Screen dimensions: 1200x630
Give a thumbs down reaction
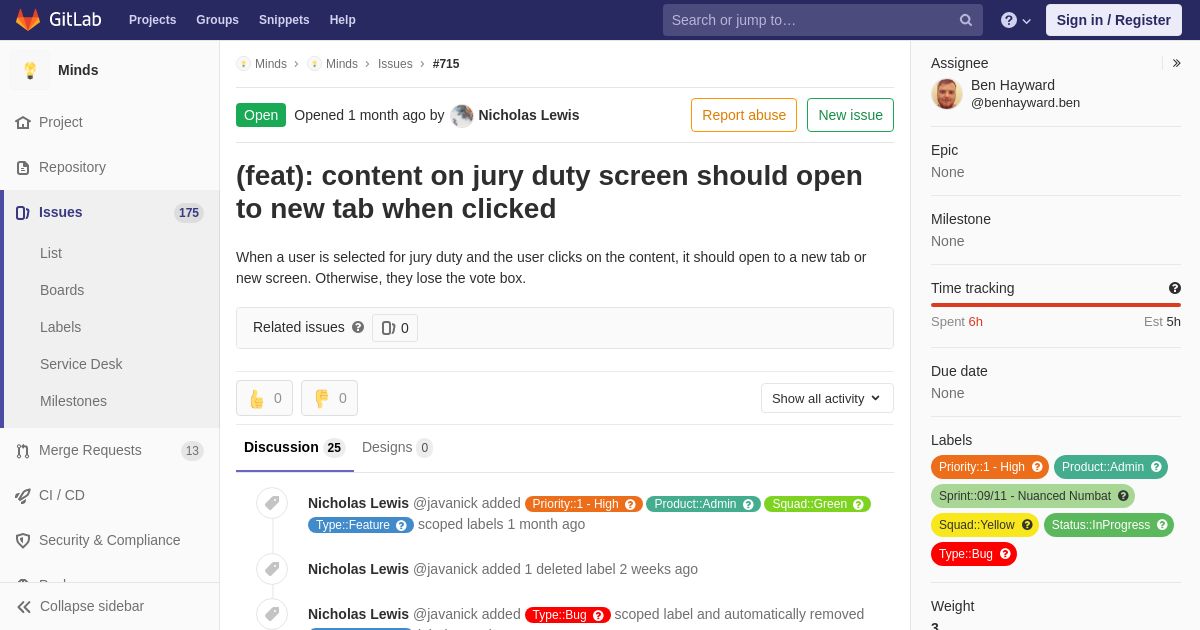[x=329, y=398]
